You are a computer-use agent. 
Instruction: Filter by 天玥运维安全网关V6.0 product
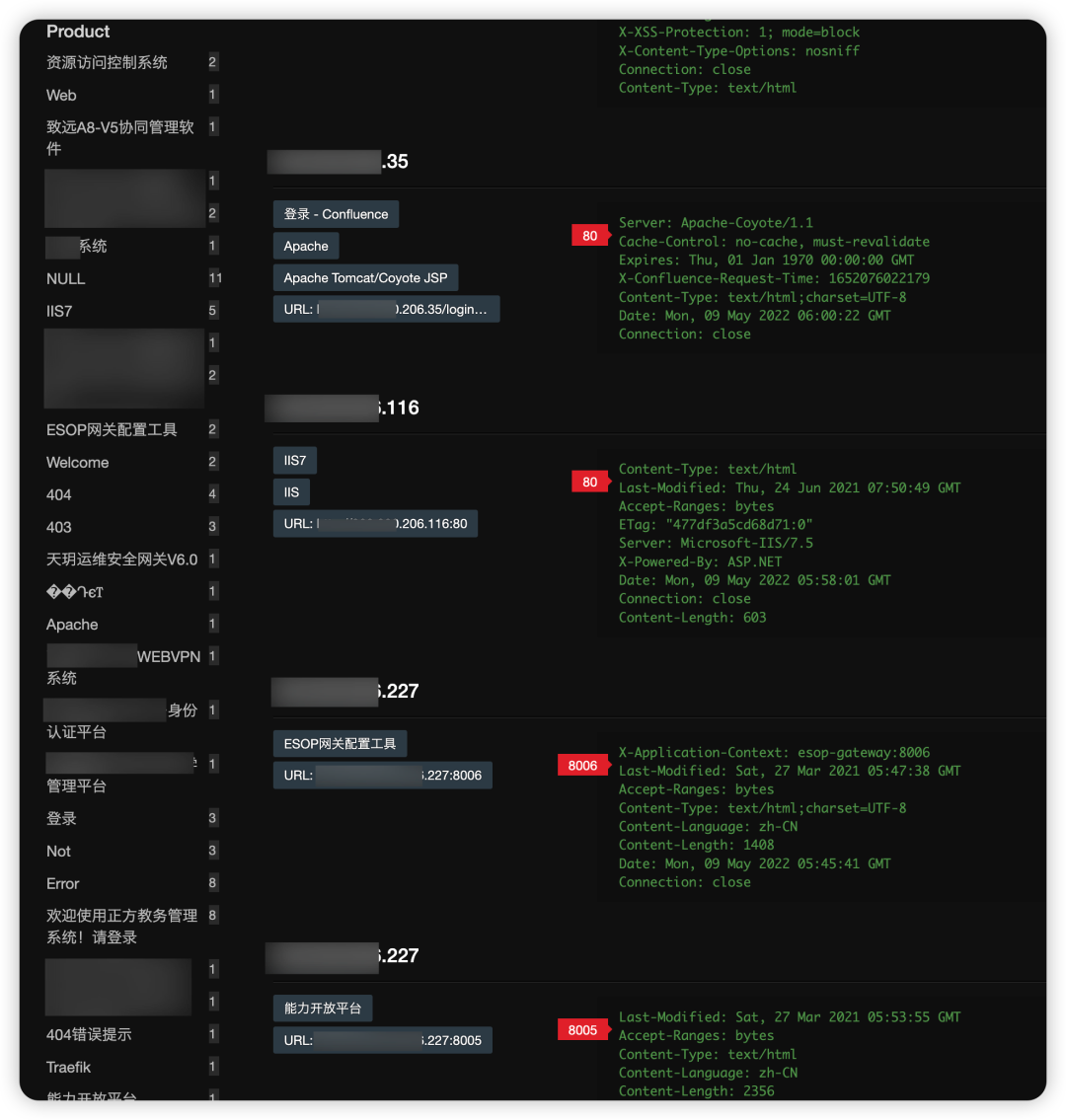pos(121,560)
